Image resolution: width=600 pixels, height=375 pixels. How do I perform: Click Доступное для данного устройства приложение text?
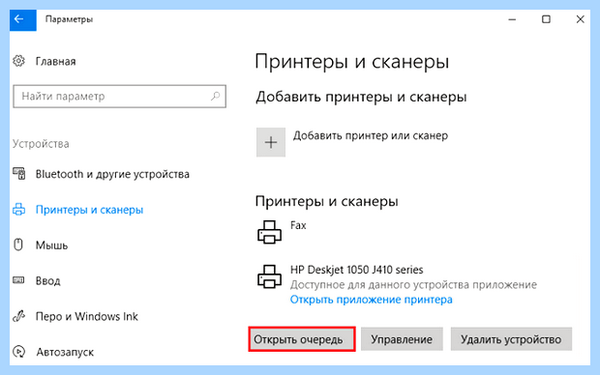413,285
